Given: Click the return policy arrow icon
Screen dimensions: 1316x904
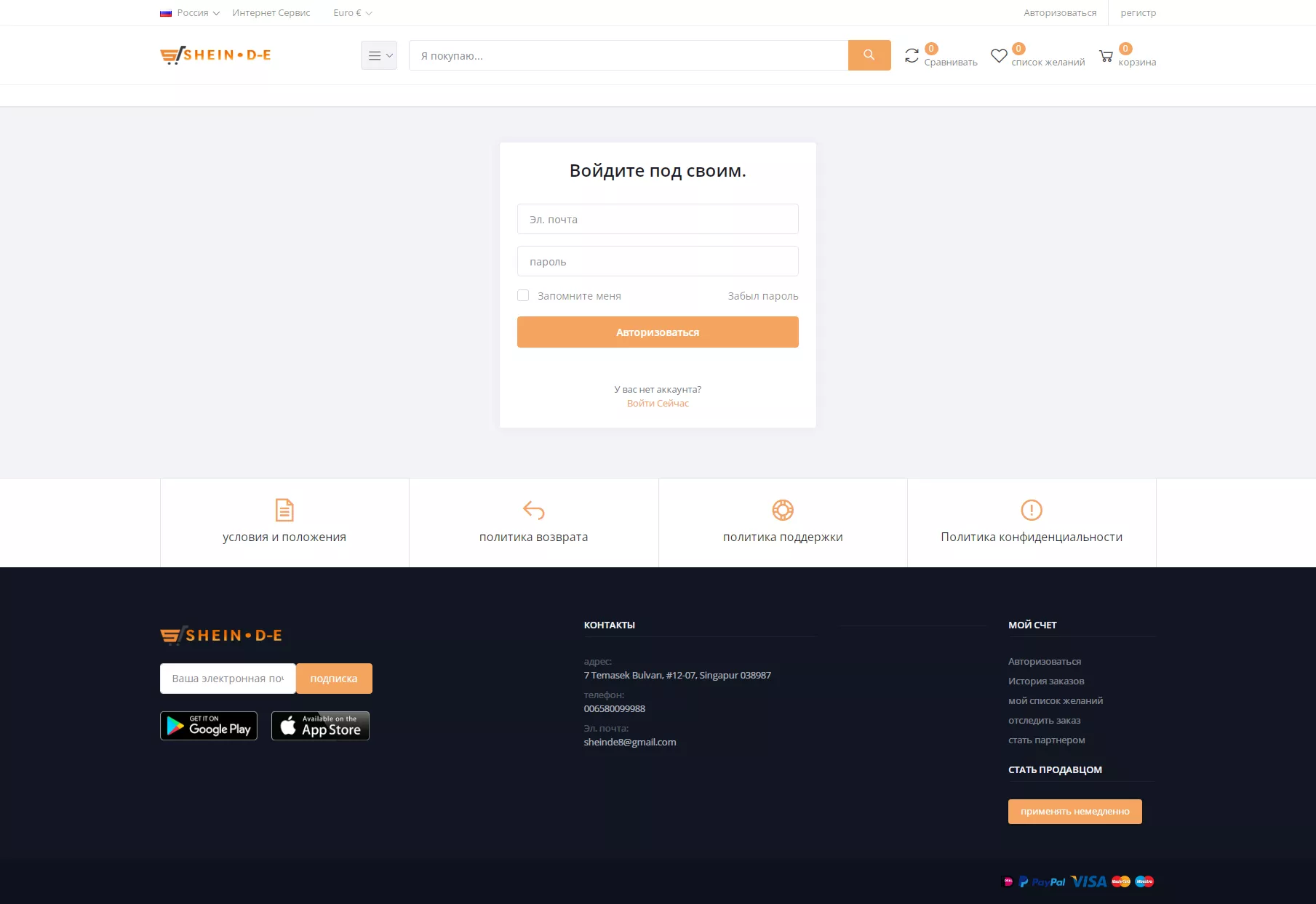Looking at the screenshot, I should click(x=533, y=510).
